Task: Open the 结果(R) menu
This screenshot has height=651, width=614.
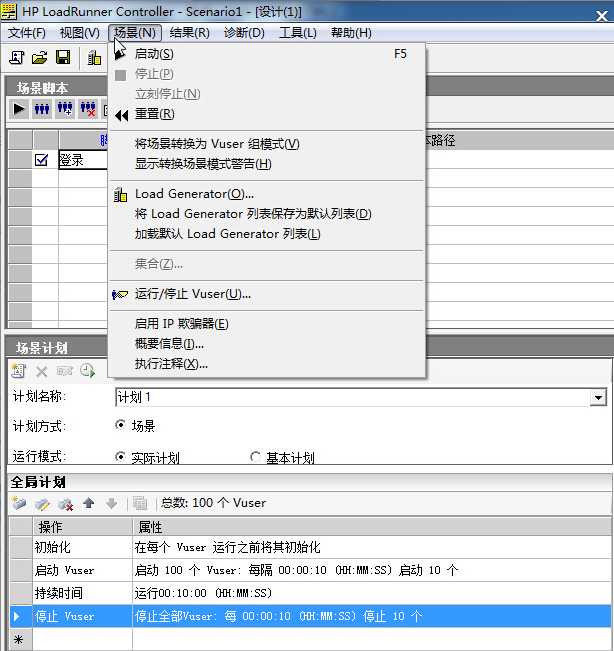Action: 190,33
